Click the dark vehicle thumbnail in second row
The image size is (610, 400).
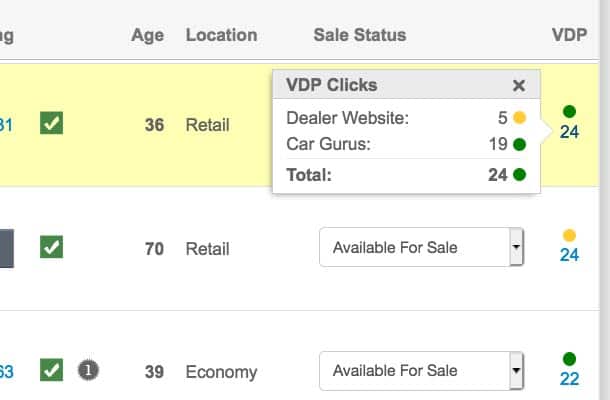coord(7,248)
